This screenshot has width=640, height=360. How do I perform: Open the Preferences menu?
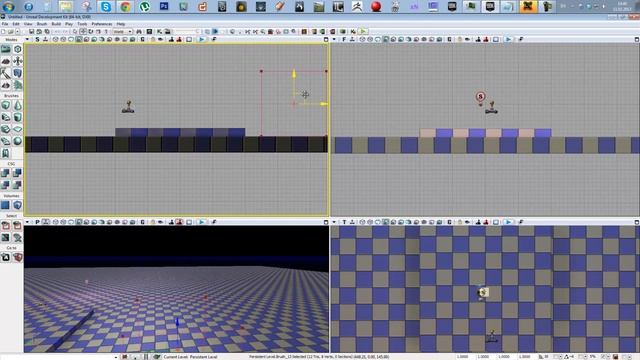(102, 24)
